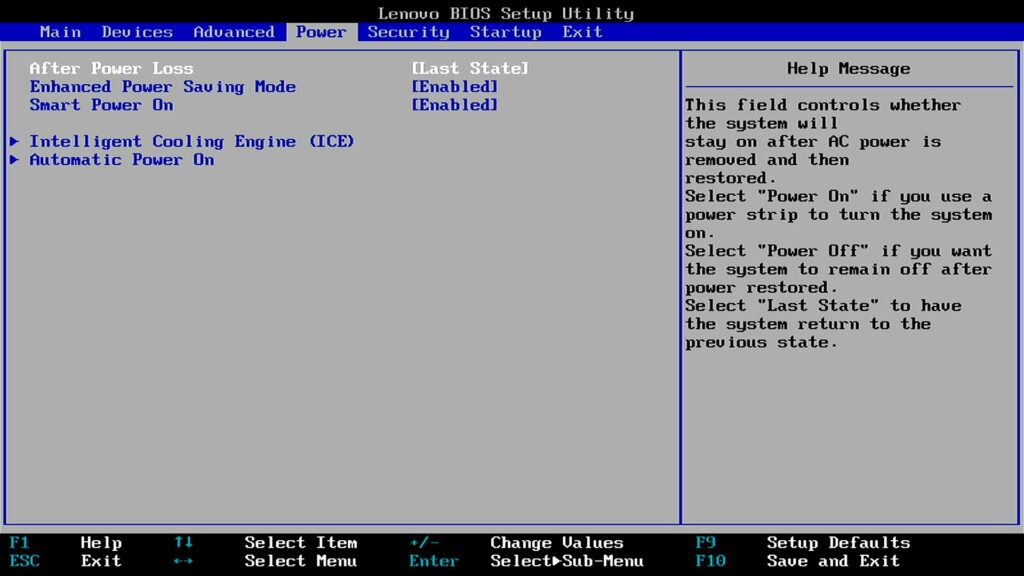The height and width of the screenshot is (576, 1024).
Task: Open the Exit menu tab
Action: pos(582,32)
